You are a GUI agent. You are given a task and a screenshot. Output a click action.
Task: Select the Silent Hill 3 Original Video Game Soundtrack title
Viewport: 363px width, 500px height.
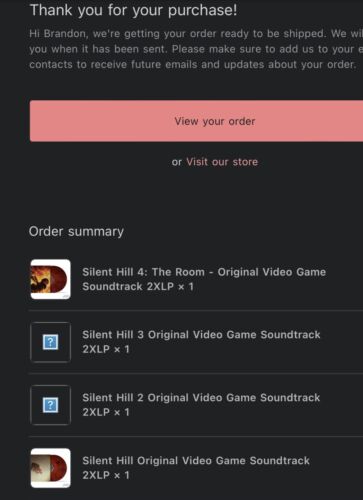[201, 335]
